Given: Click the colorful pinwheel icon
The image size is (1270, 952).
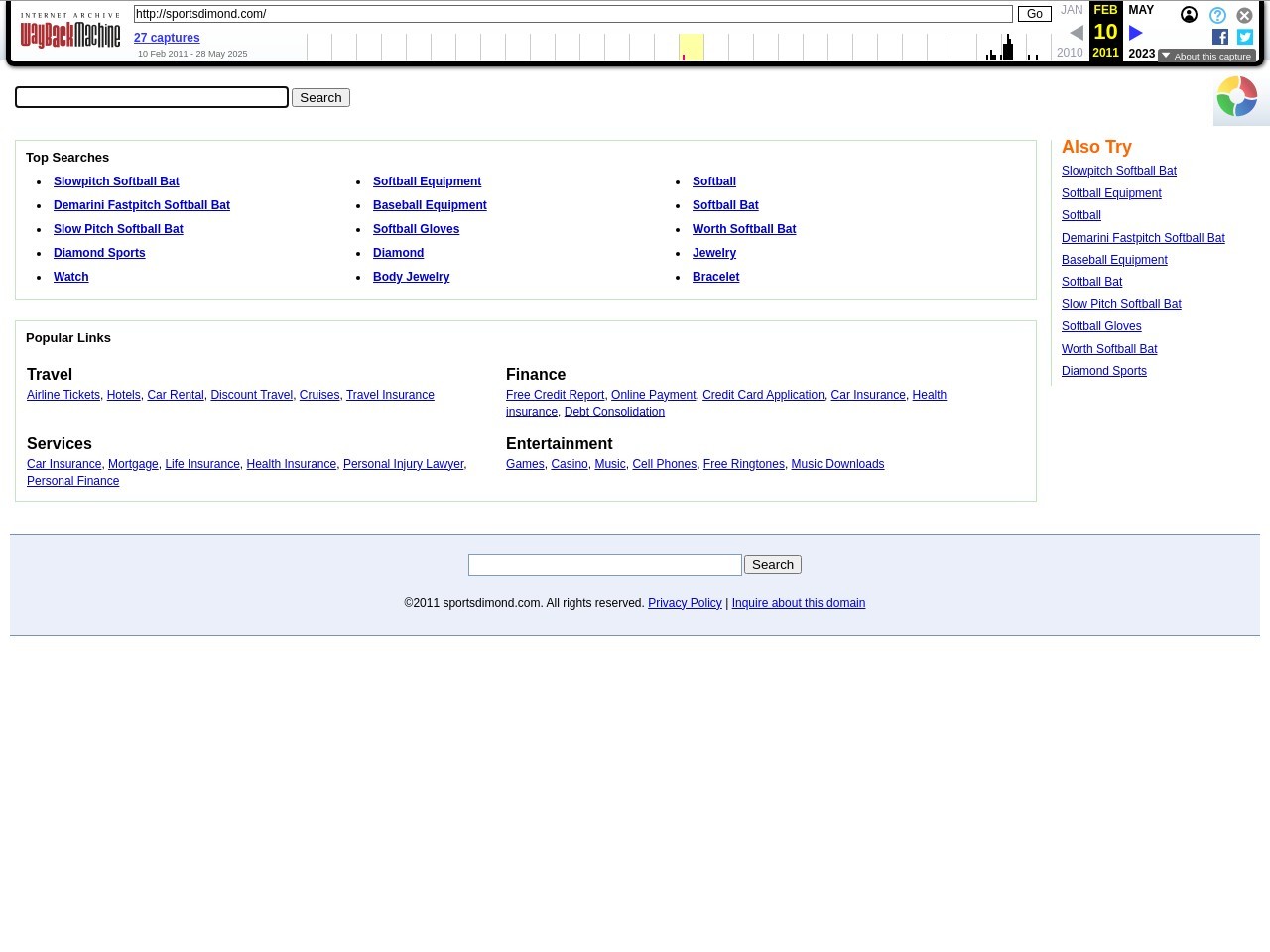Looking at the screenshot, I should click(1237, 97).
